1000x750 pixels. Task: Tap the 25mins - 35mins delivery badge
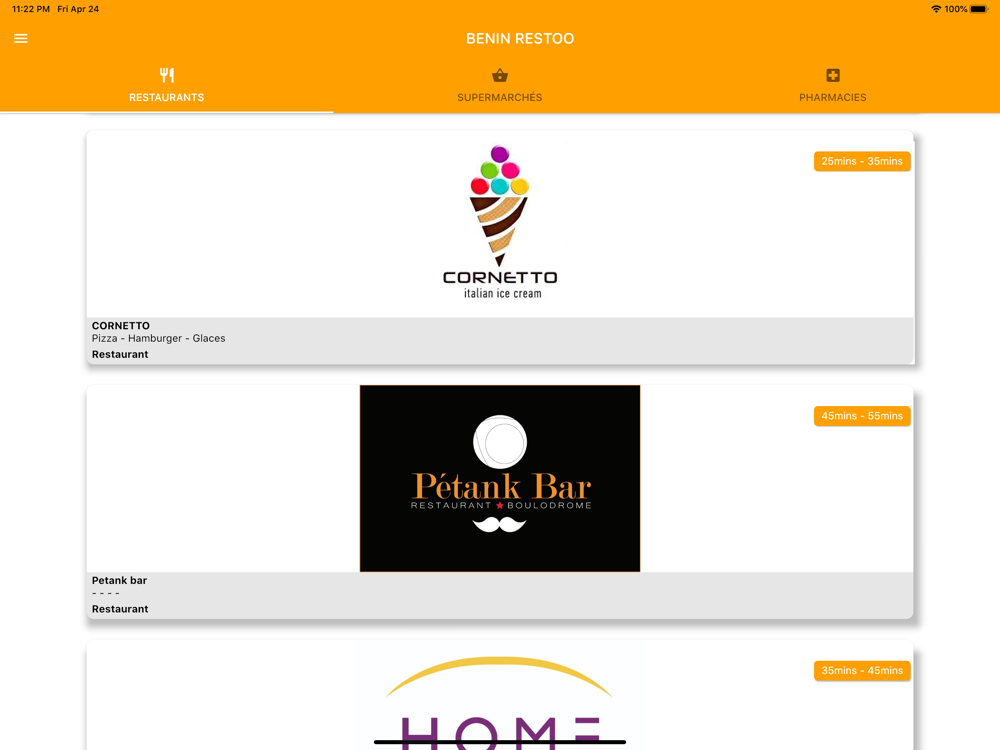click(x=862, y=161)
